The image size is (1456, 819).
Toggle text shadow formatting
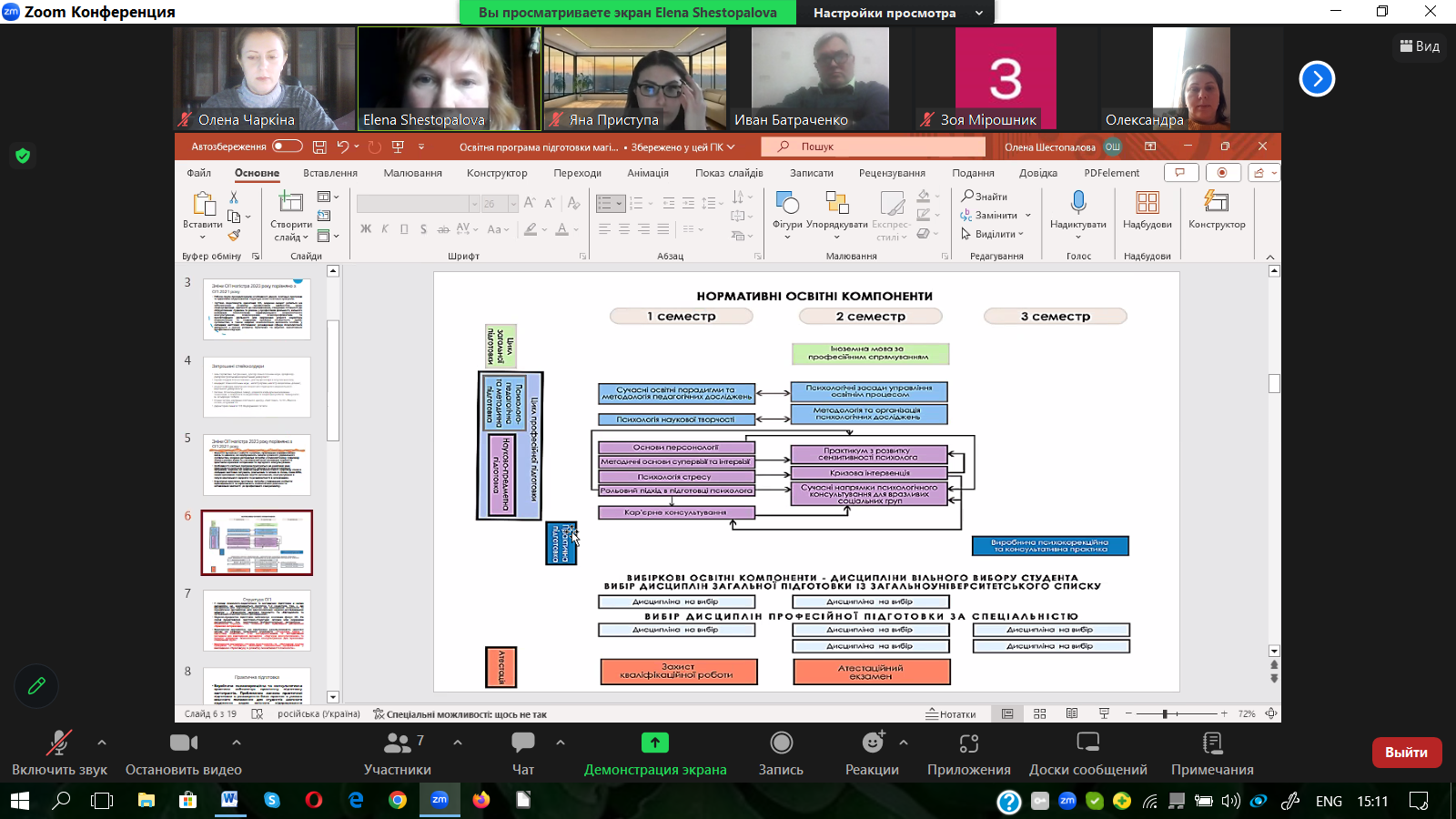point(423,229)
